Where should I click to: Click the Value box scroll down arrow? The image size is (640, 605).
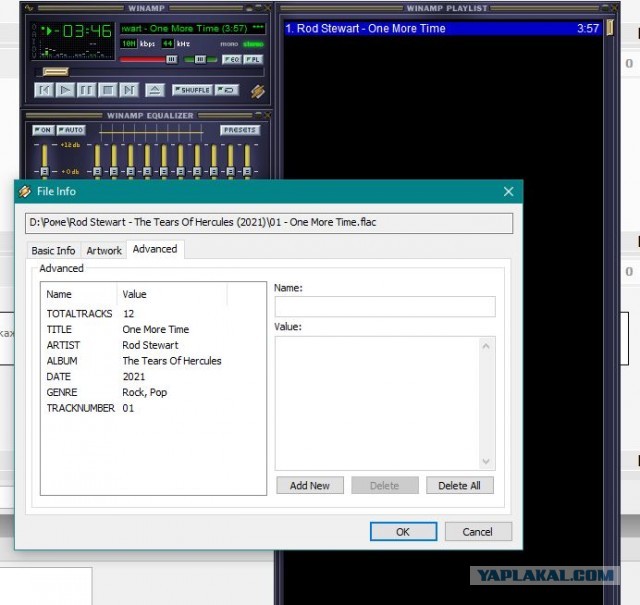pyautogui.click(x=486, y=461)
